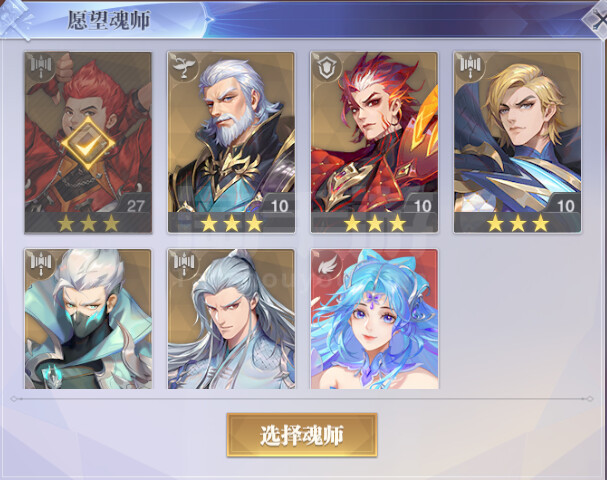Select the blue-haired girl on red card
Viewport: 607px width, 480px height.
374,319
